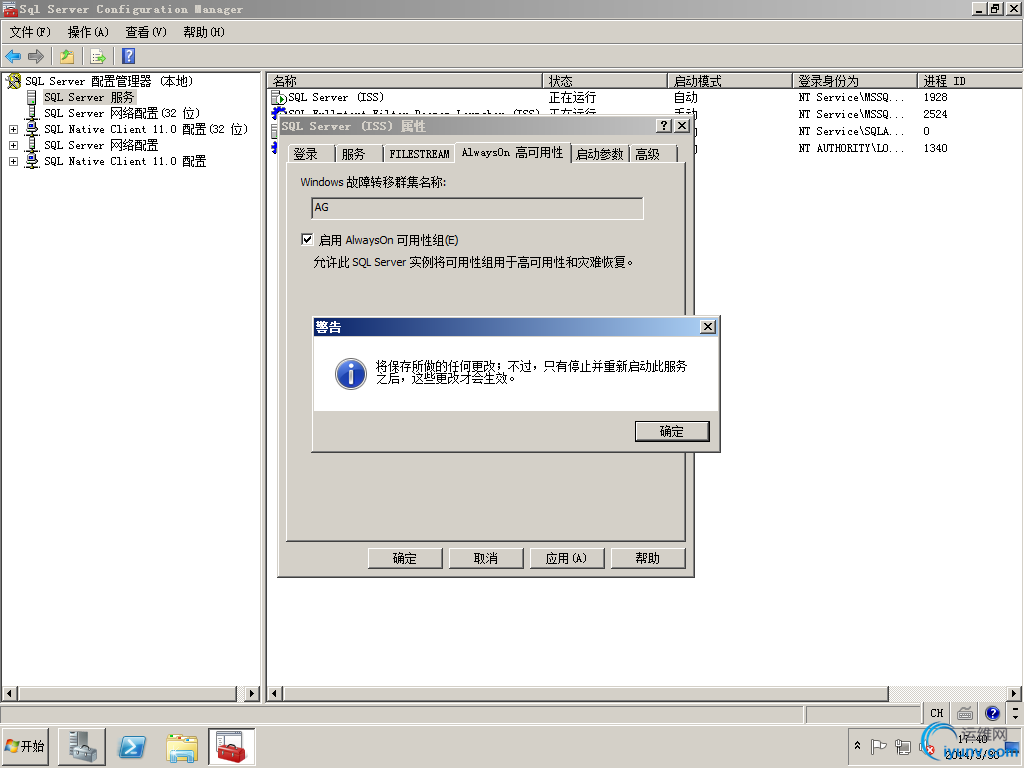Image resolution: width=1024 pixels, height=768 pixels.
Task: Click NT AUTHORITY\LO... login cell
Action: [852, 148]
